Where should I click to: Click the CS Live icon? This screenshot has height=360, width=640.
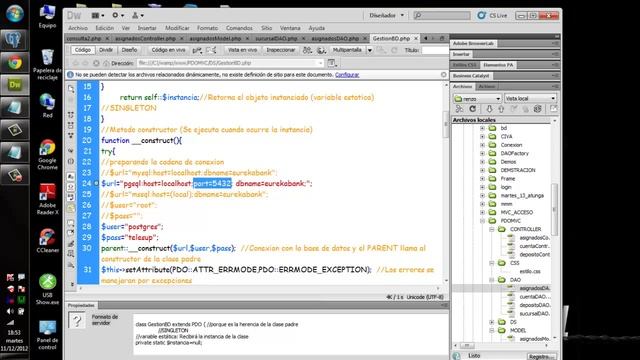(481, 16)
